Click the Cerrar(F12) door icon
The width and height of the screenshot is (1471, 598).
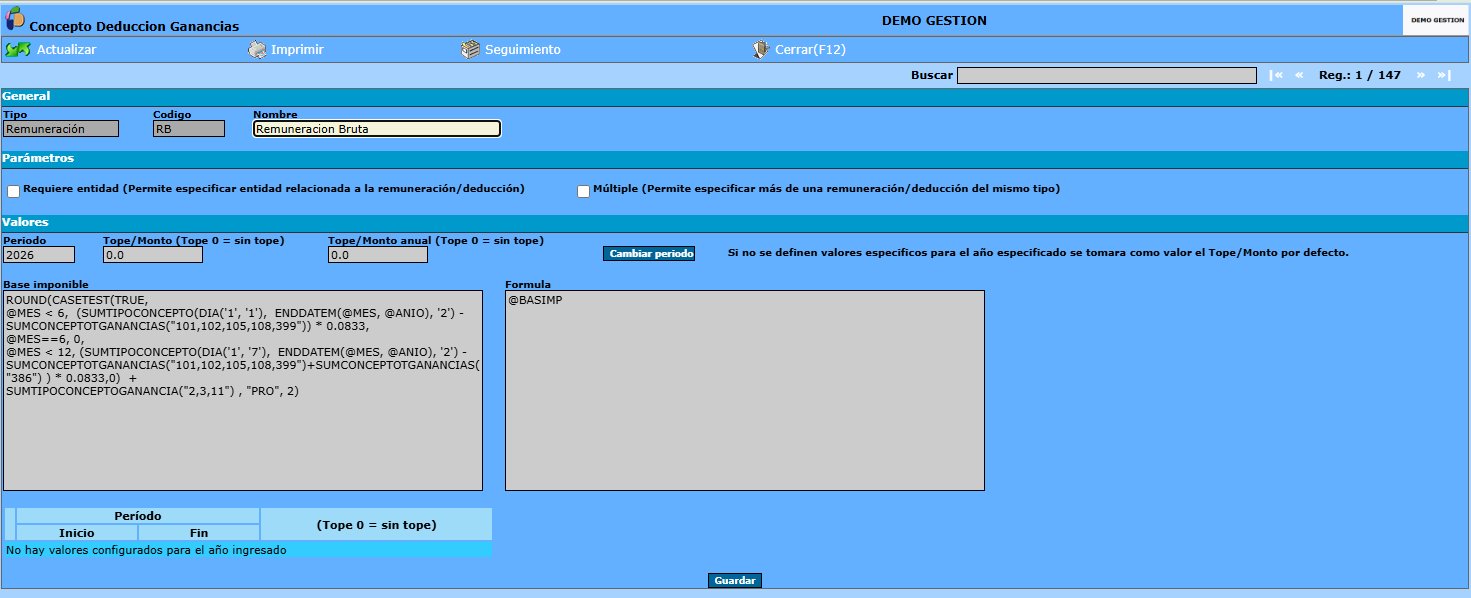(760, 49)
